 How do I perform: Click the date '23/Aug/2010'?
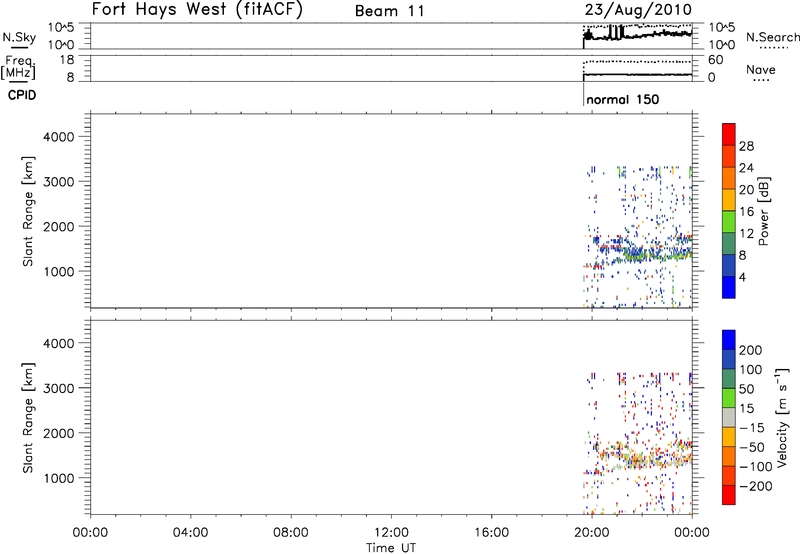[638, 10]
